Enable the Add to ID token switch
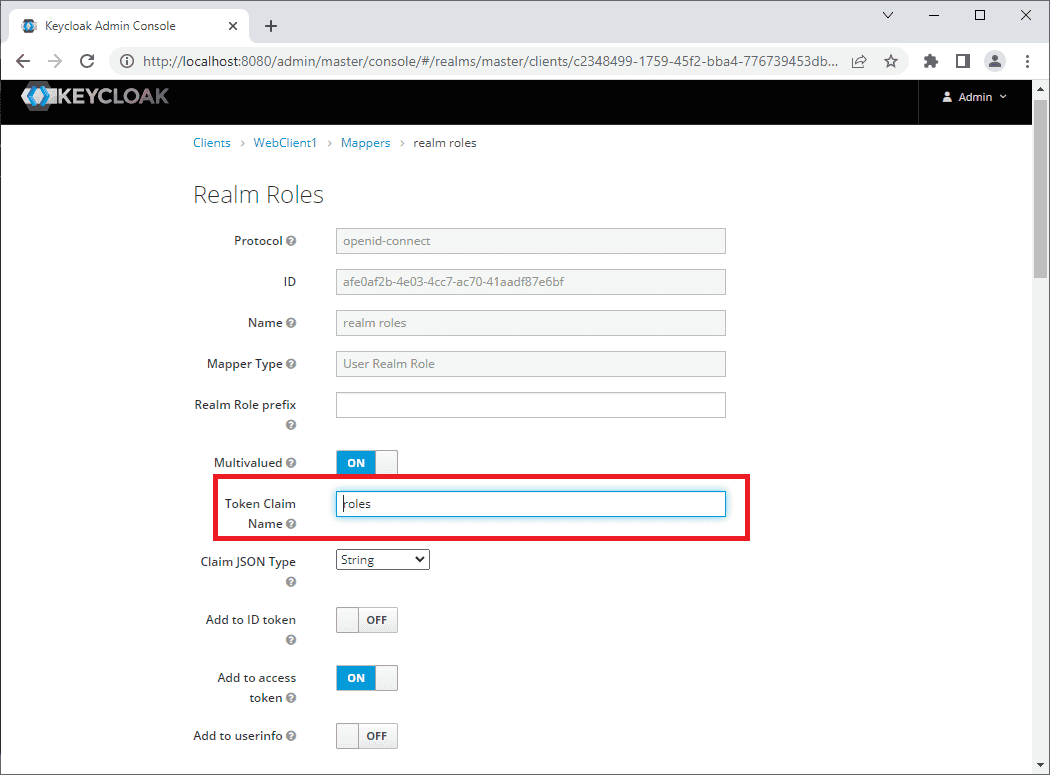 click(x=366, y=620)
